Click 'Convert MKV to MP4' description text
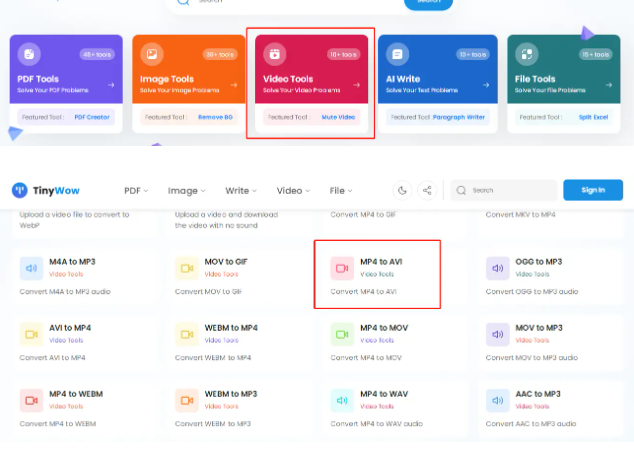 point(520,214)
